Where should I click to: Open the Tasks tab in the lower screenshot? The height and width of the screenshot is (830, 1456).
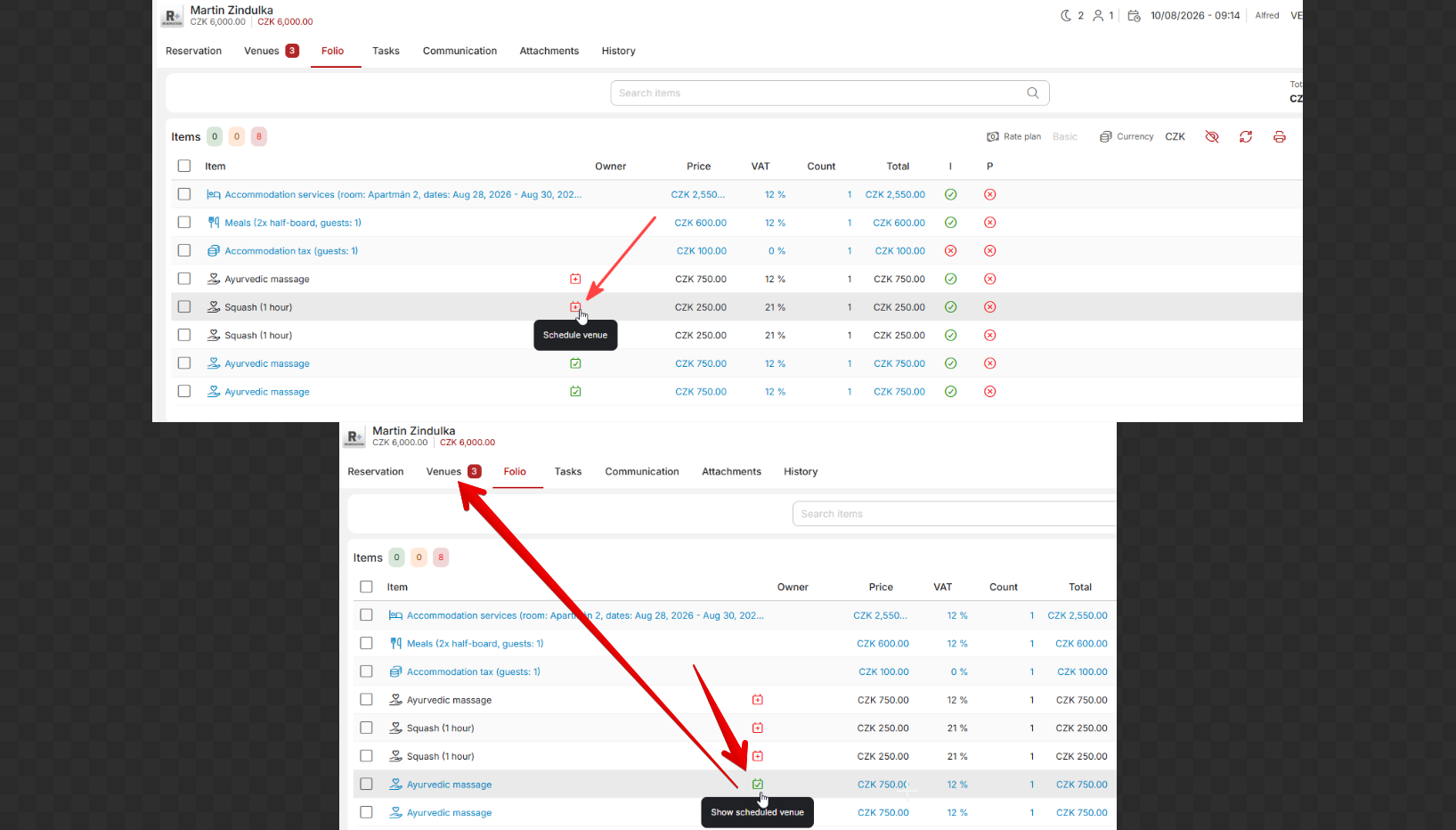pyautogui.click(x=568, y=472)
